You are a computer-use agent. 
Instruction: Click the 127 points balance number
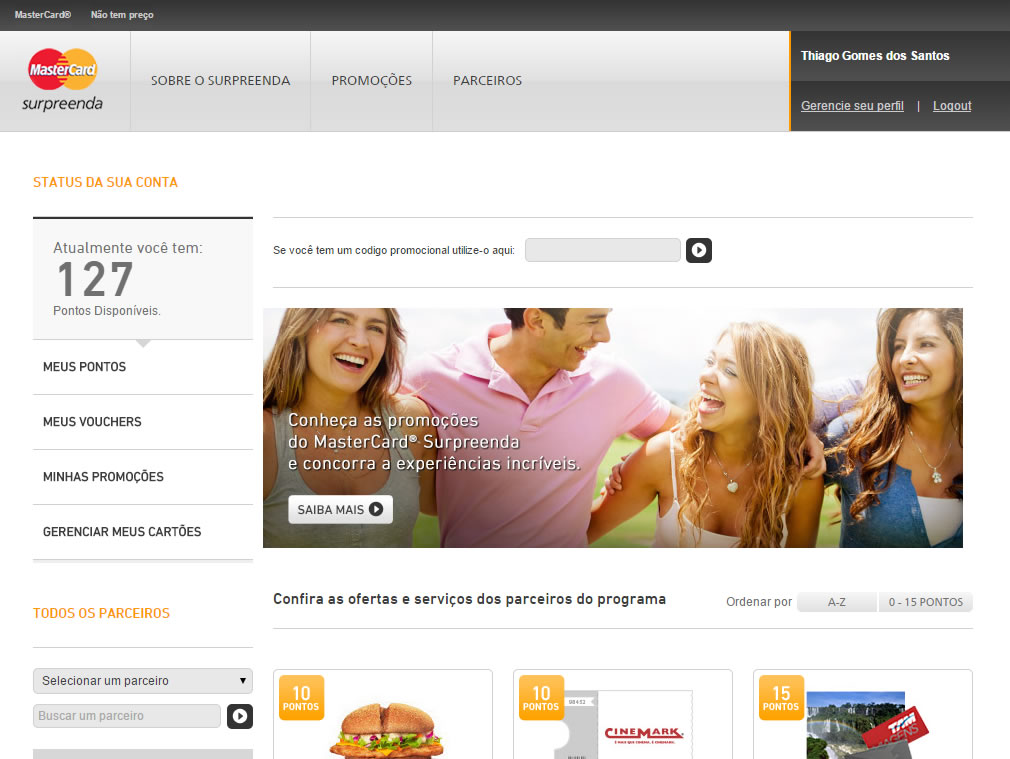[95, 280]
